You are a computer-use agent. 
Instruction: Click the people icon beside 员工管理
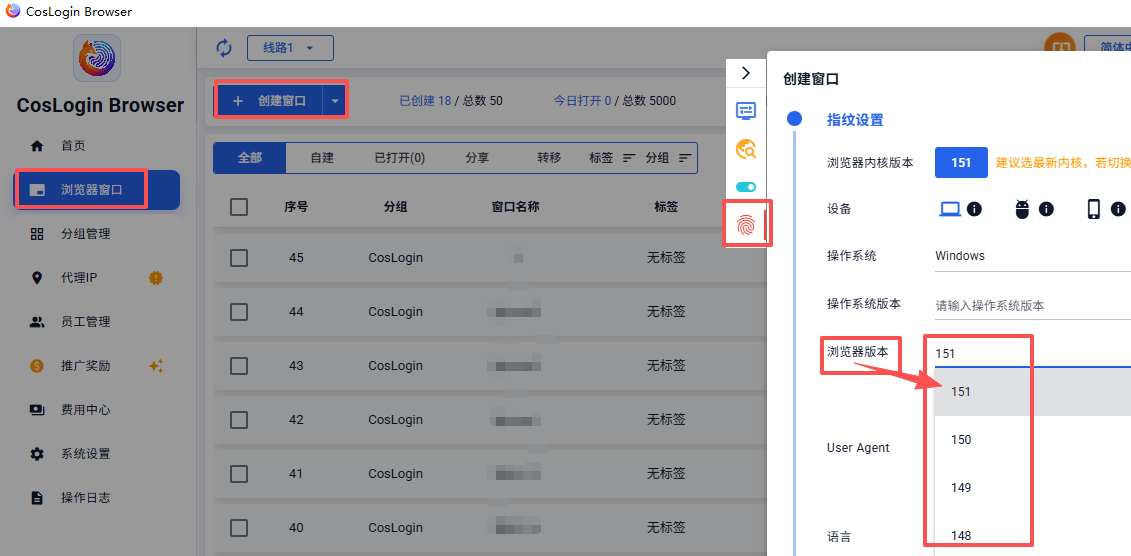pyautogui.click(x=37, y=322)
